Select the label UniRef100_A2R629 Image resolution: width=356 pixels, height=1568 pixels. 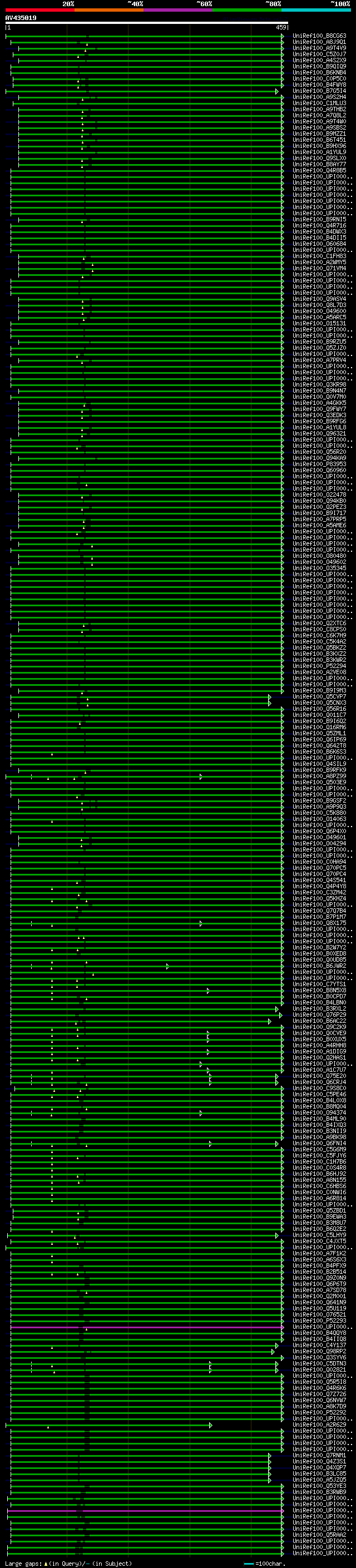pos(319,1424)
